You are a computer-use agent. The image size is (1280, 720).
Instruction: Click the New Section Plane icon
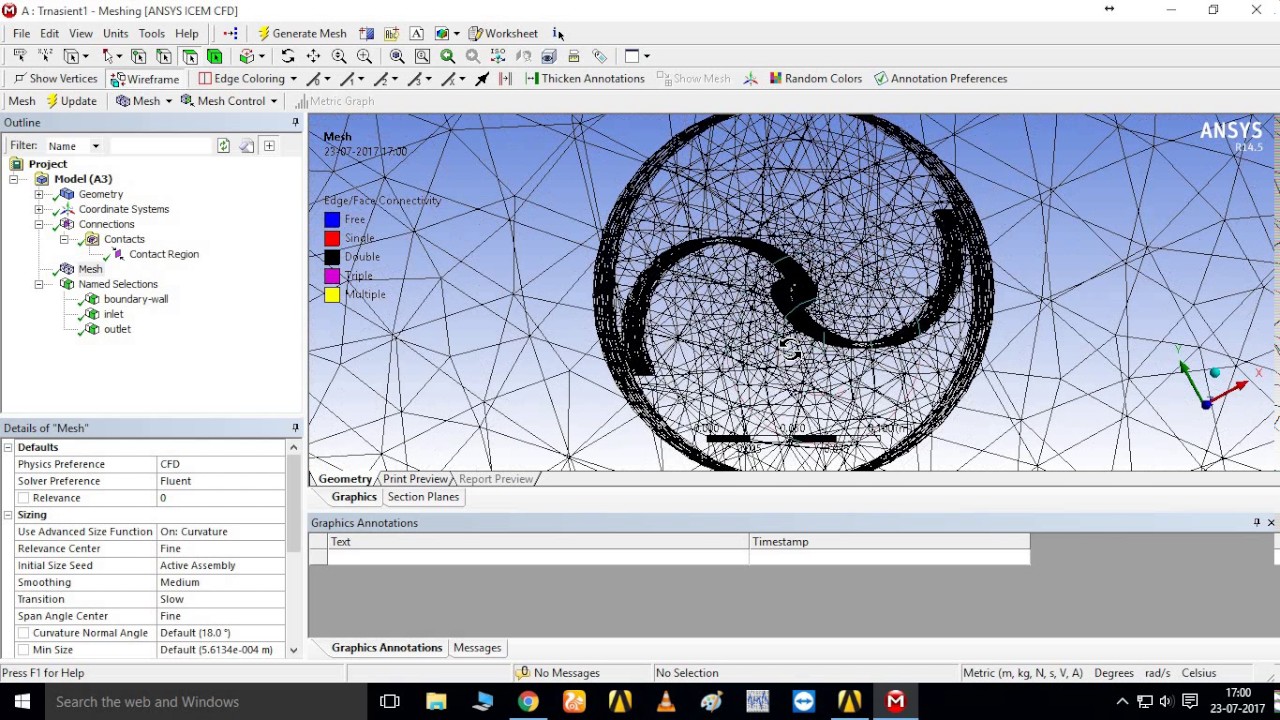tap(366, 33)
